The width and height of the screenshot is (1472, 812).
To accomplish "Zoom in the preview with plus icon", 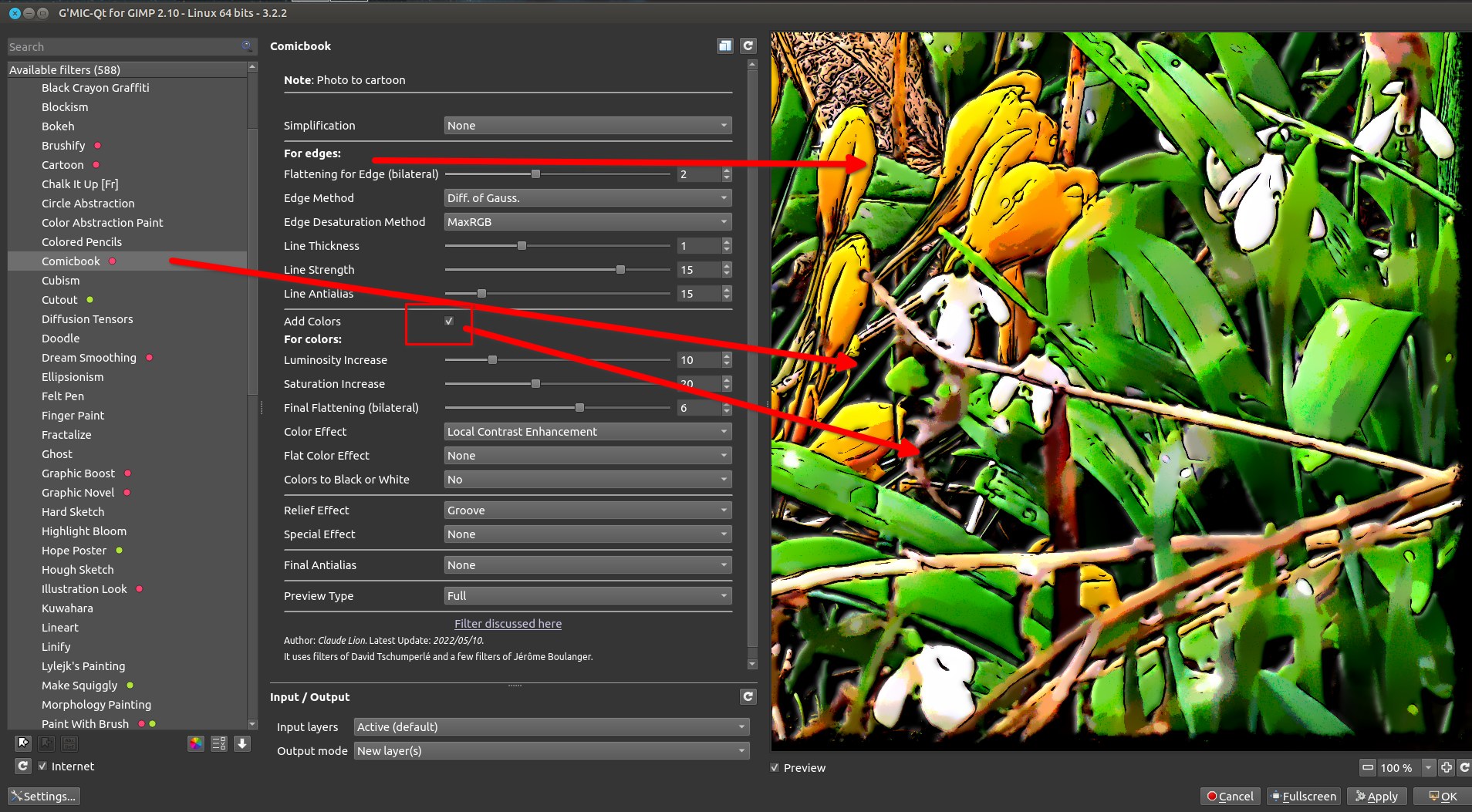I will click(x=1447, y=768).
